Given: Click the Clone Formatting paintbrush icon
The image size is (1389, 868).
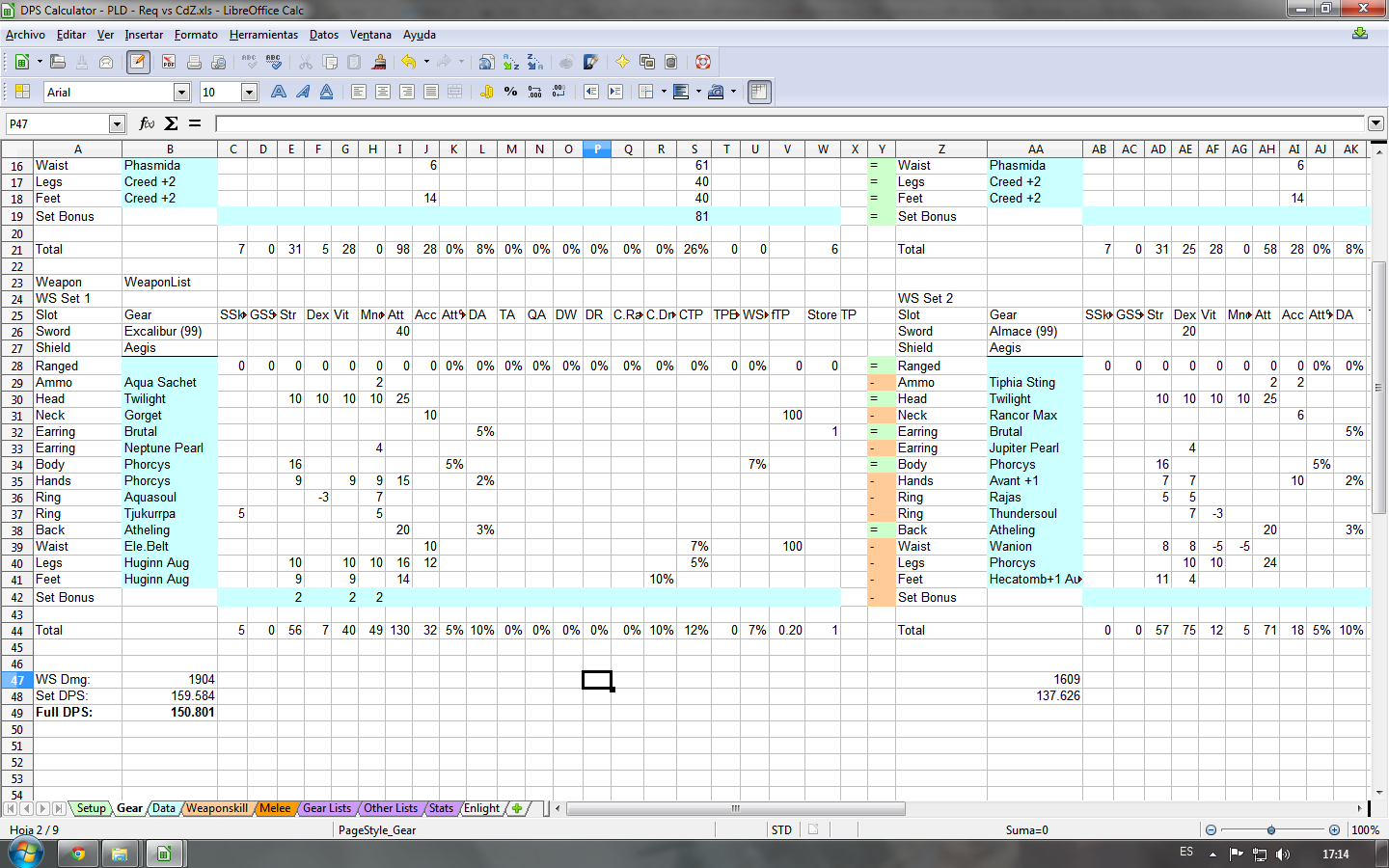Looking at the screenshot, I should [379, 62].
